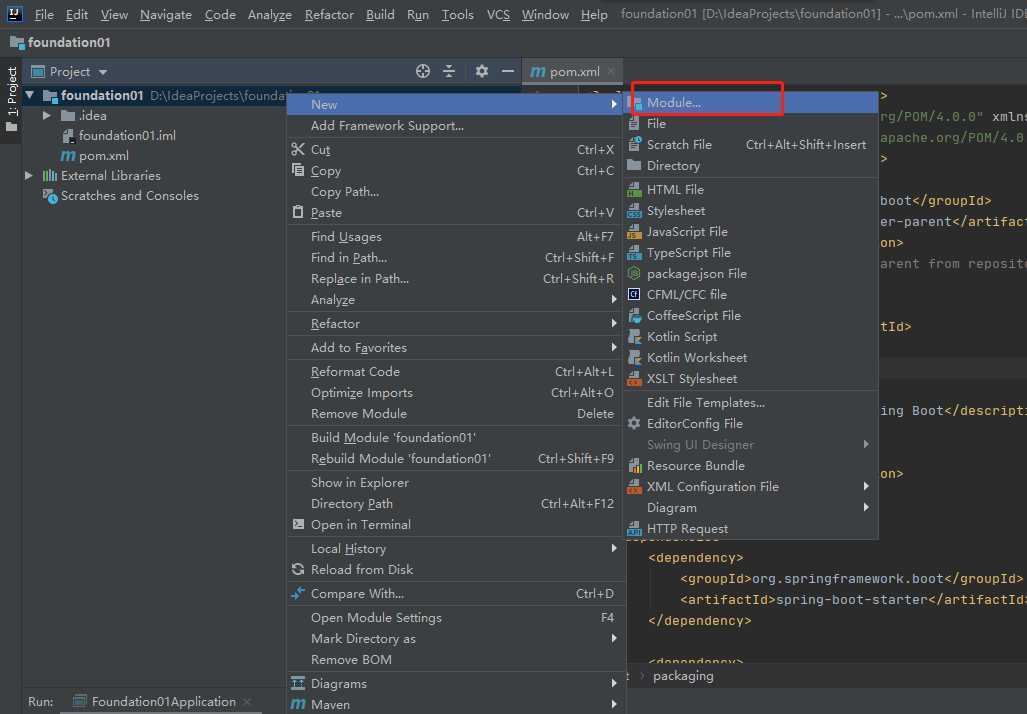Expand the XML Configuration File submenu arrow
Screen dimensions: 1027x714
coord(866,486)
